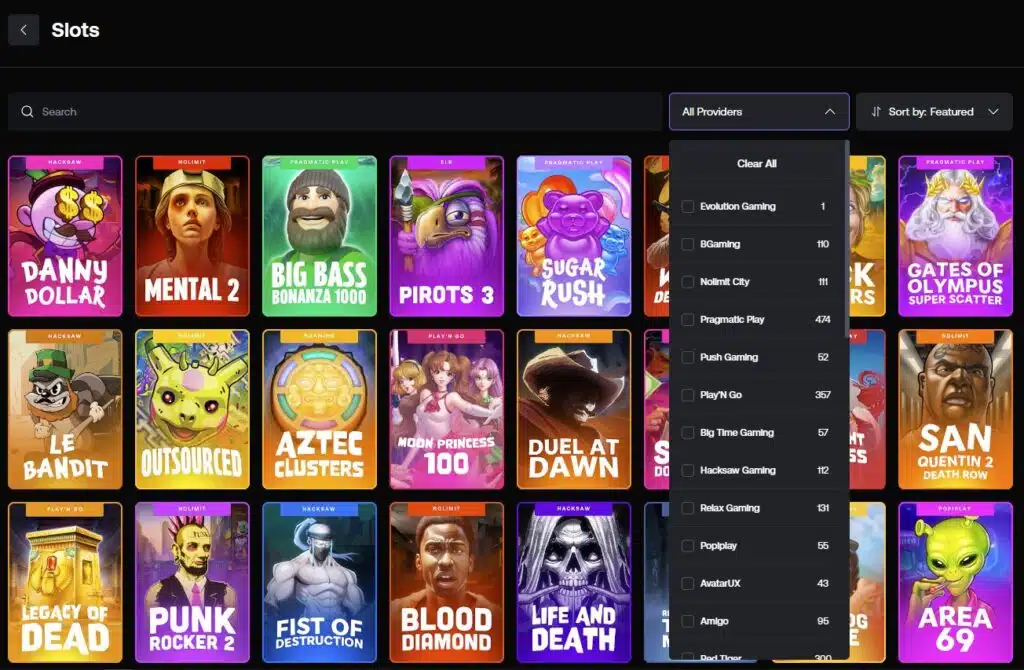Open the Sort by Featured dropdown
The image size is (1024, 670).
pos(934,111)
